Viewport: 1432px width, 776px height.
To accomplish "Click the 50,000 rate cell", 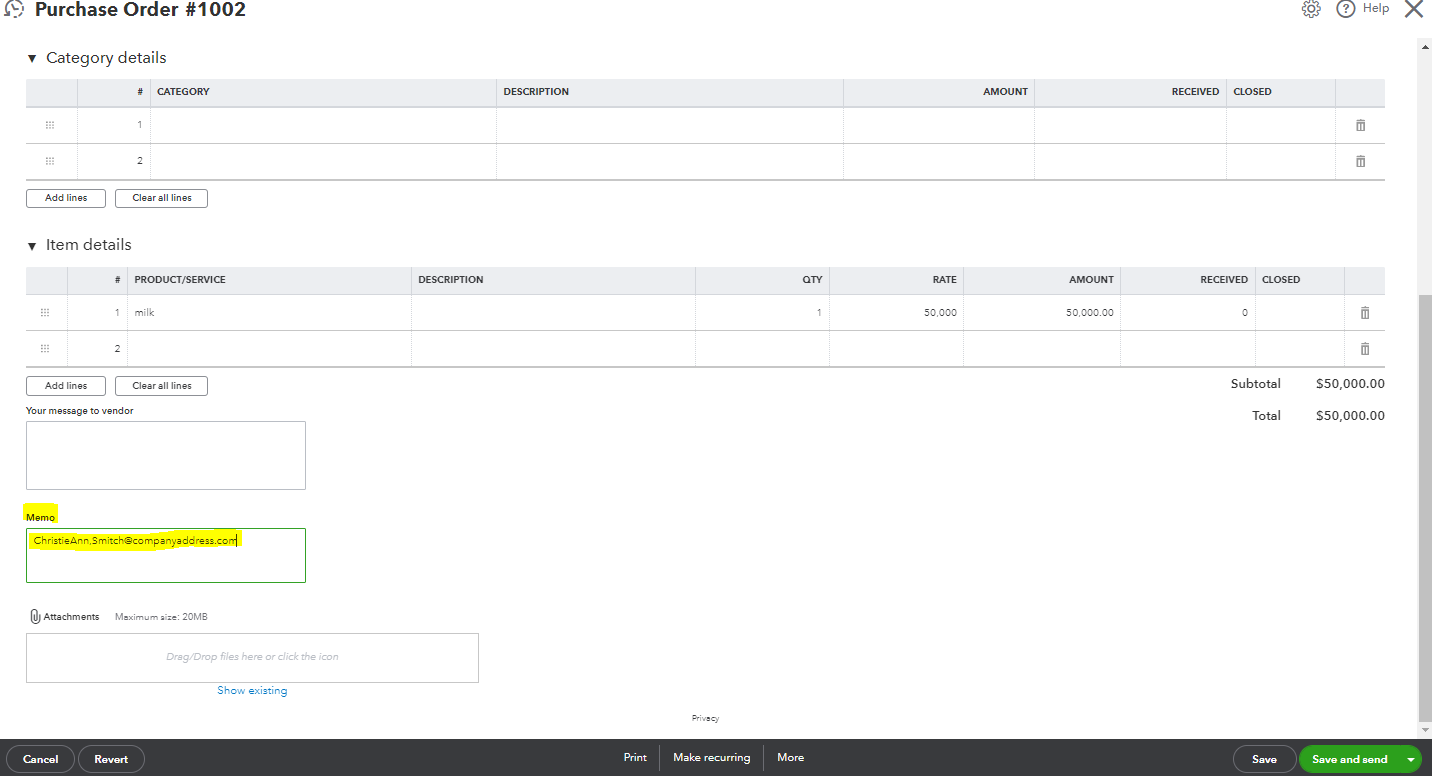I will point(896,313).
